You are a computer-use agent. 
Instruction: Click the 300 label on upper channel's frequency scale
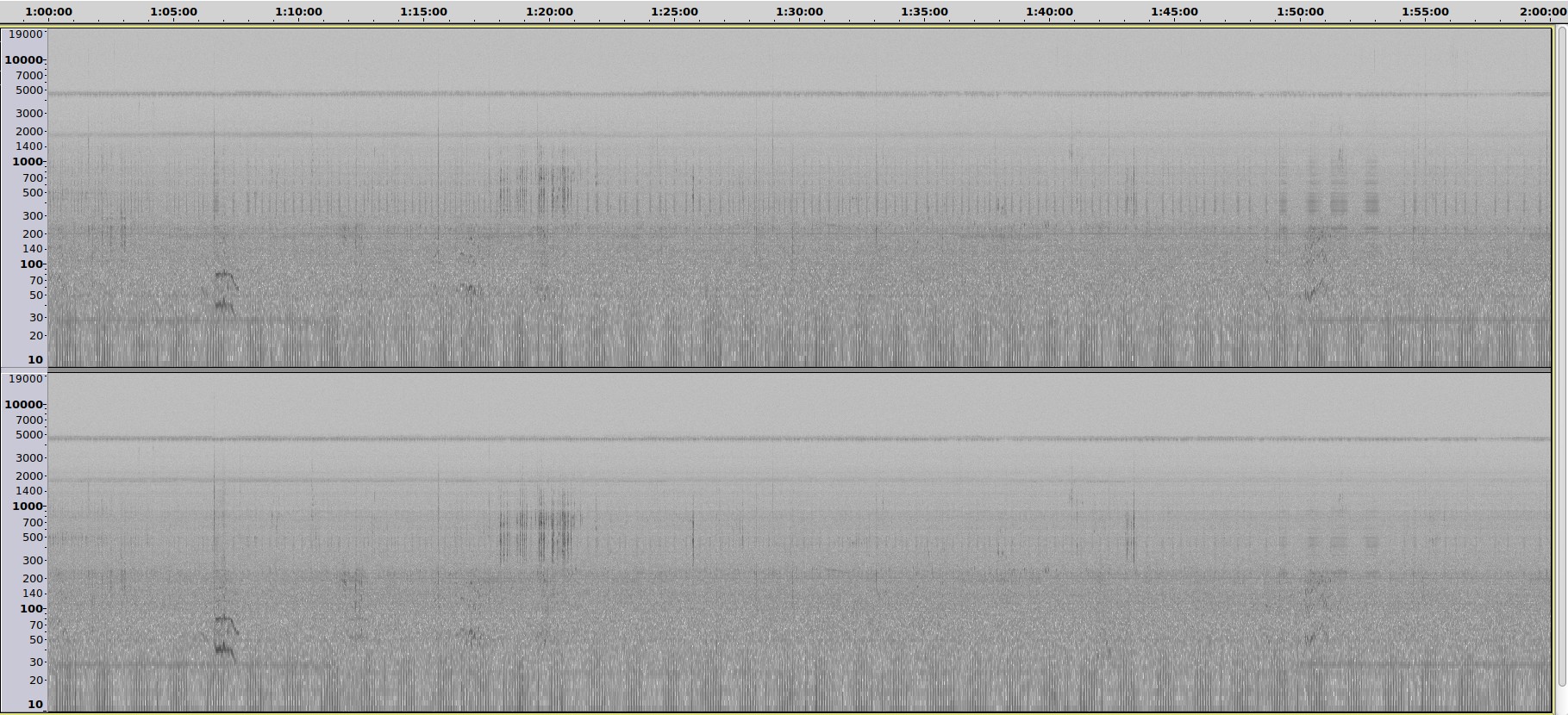(x=33, y=216)
